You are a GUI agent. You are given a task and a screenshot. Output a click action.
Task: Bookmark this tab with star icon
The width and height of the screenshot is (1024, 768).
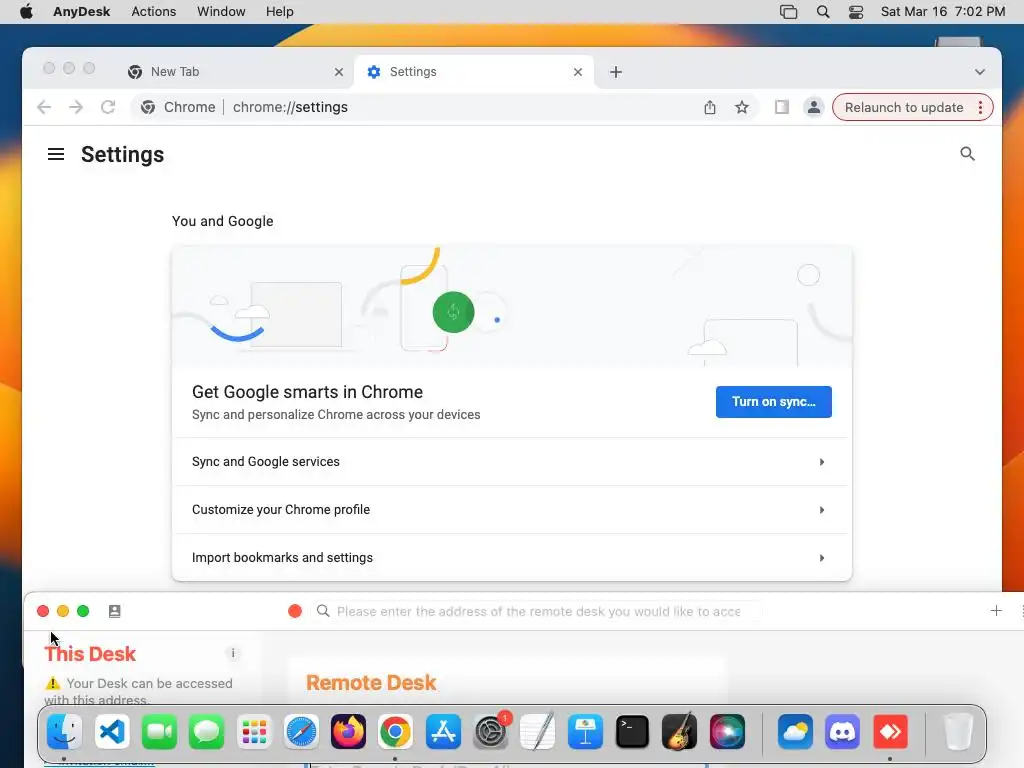tap(742, 107)
